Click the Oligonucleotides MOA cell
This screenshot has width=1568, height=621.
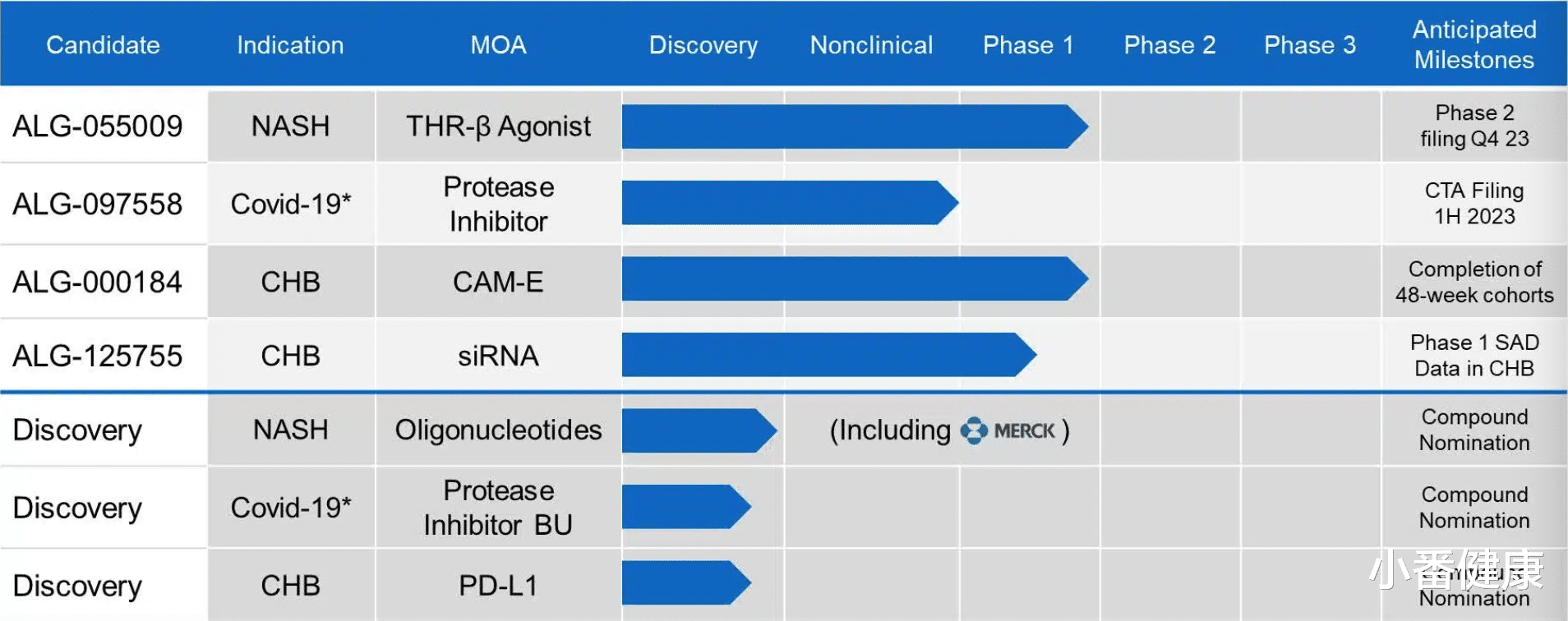pyautogui.click(x=498, y=430)
